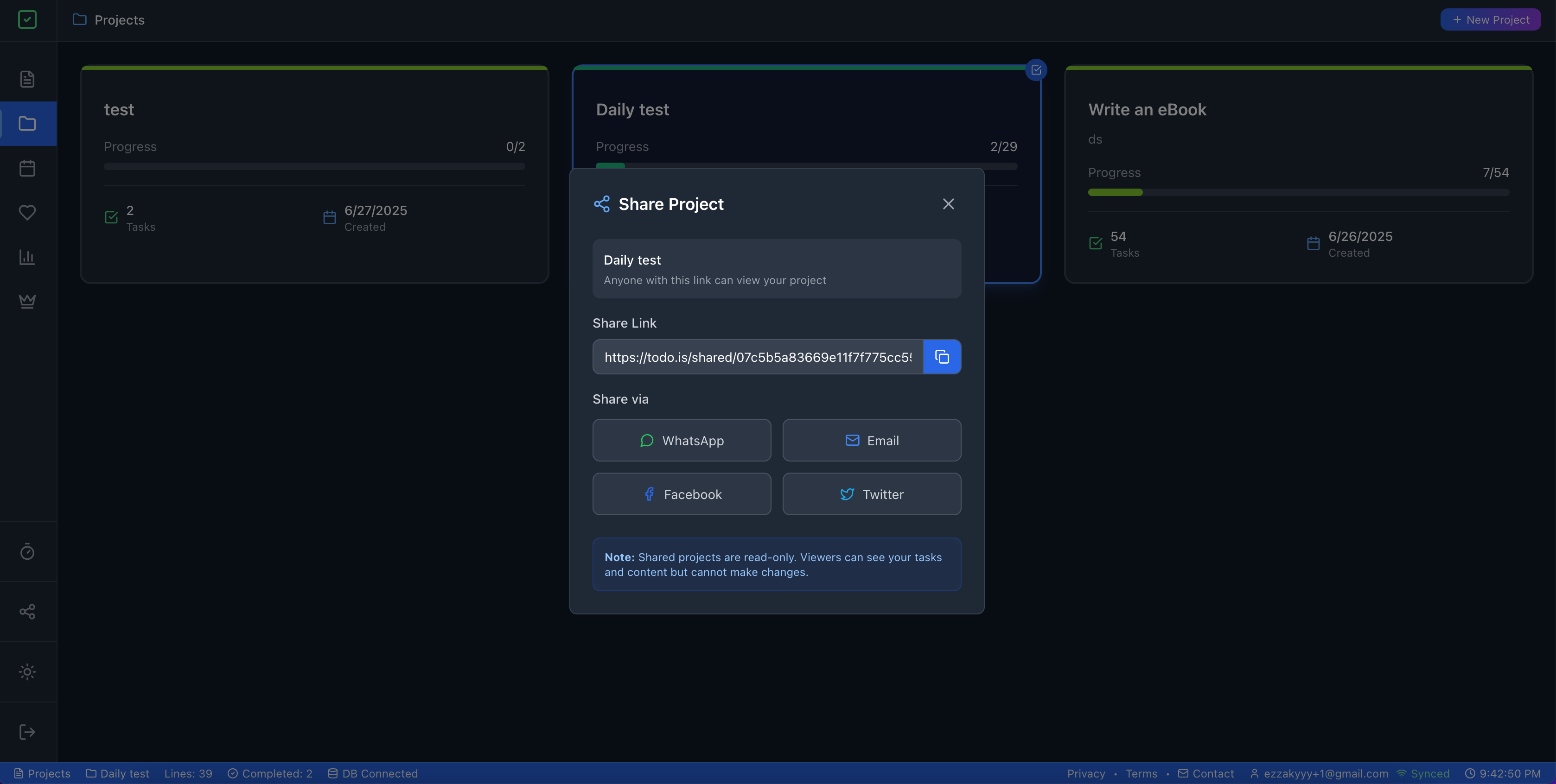This screenshot has width=1556, height=784.
Task: Click the share icon in sidebar
Action: [x=27, y=611]
